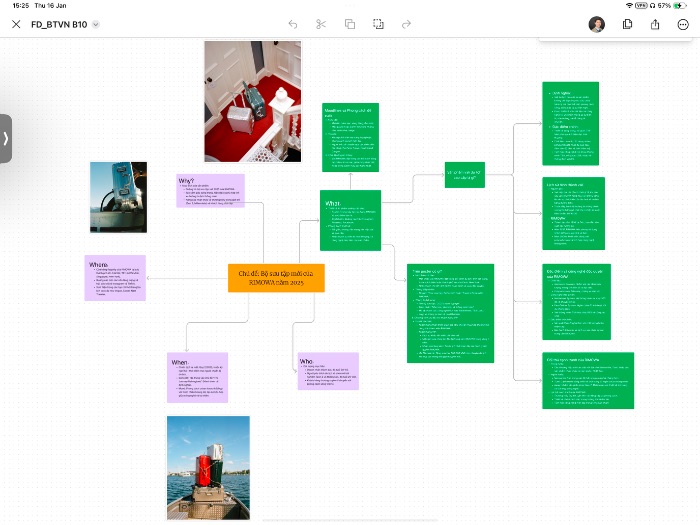
Task: Click the scissors cut icon
Action: point(321,24)
